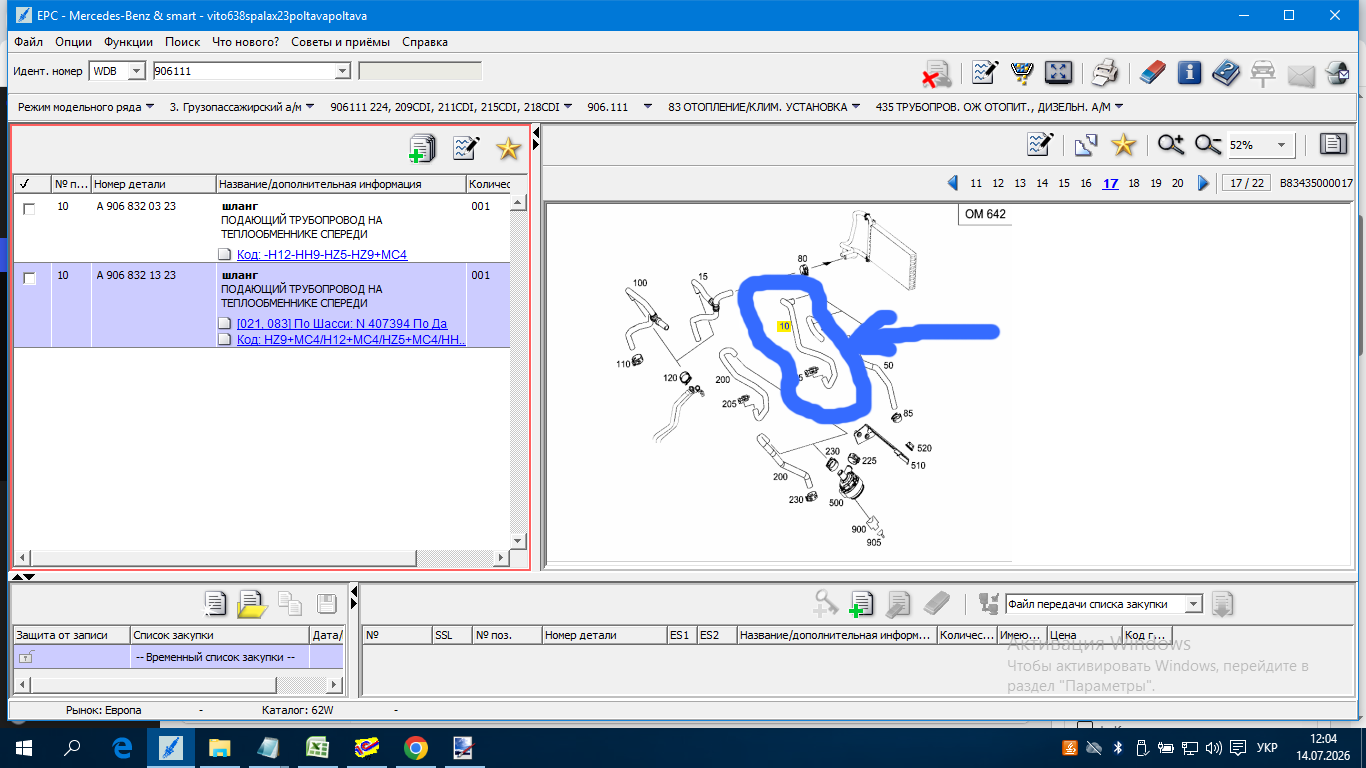The height and width of the screenshot is (768, 1366).
Task: Open the yellow folder icon in shopping list panel
Action: point(252,604)
